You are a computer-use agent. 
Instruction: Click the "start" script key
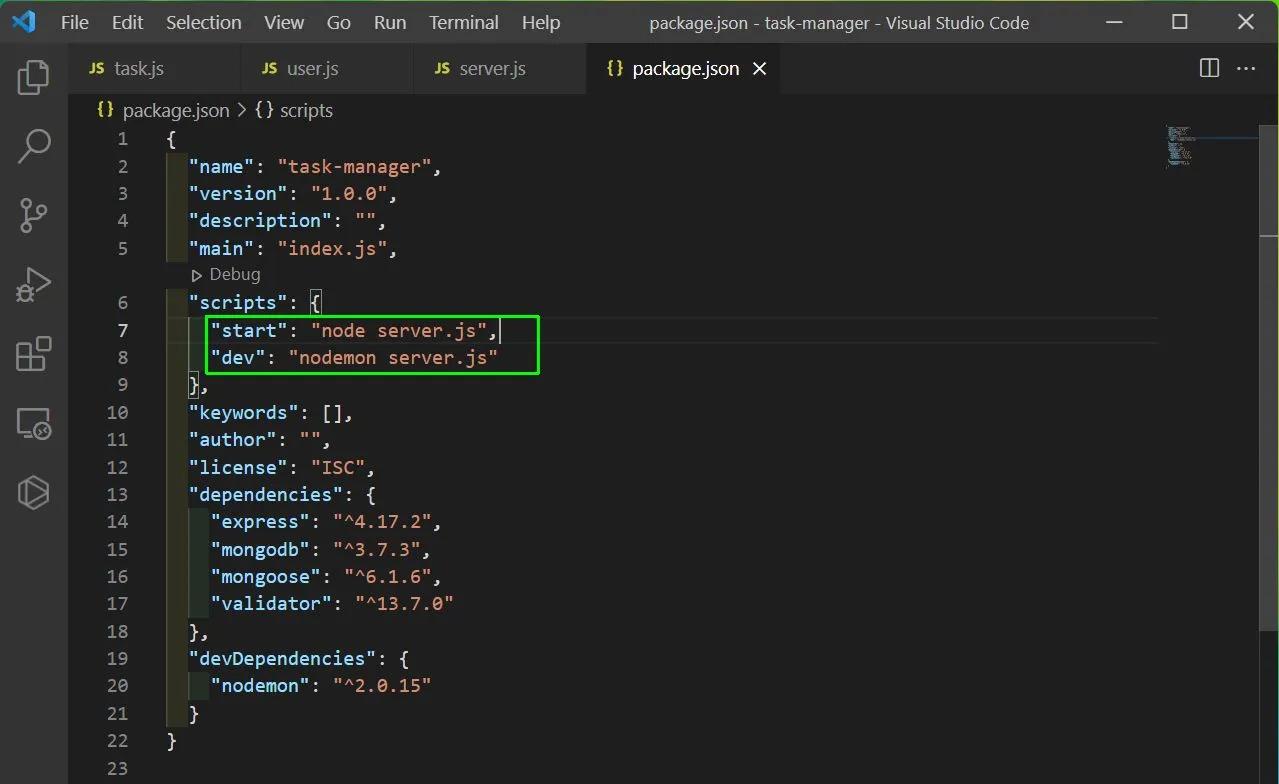[250, 330]
